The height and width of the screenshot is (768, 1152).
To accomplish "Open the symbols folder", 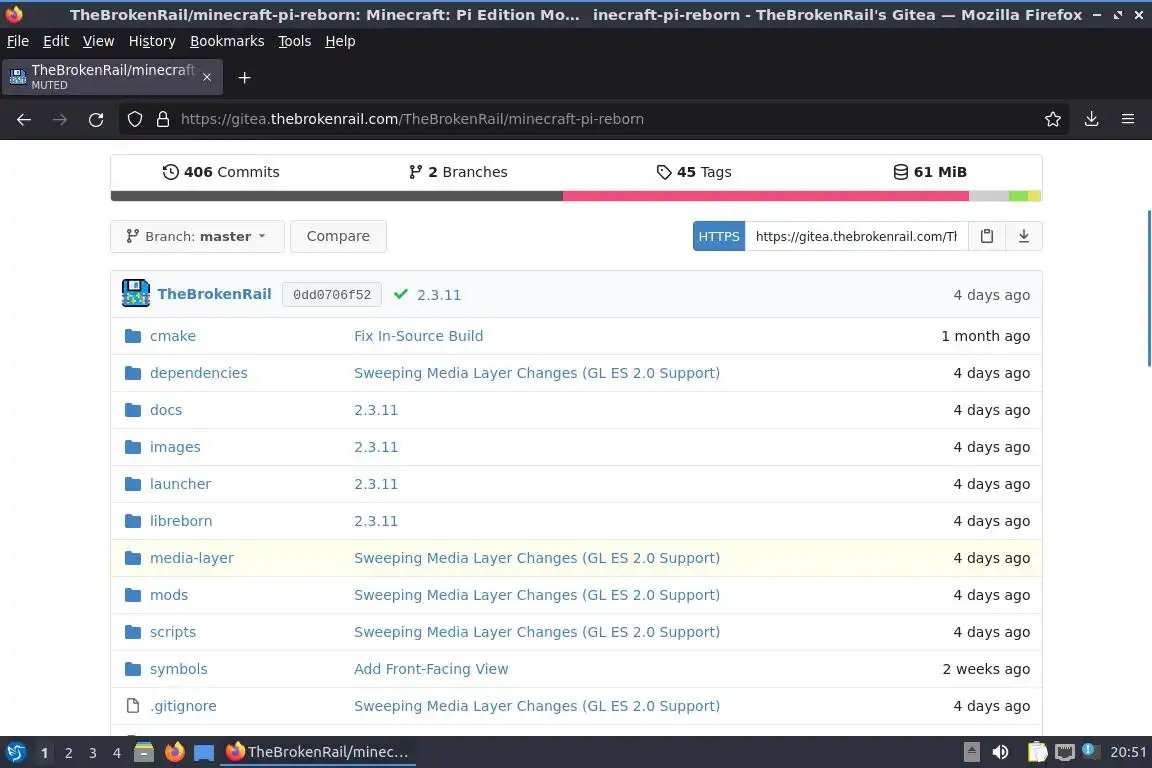I will [x=179, y=669].
